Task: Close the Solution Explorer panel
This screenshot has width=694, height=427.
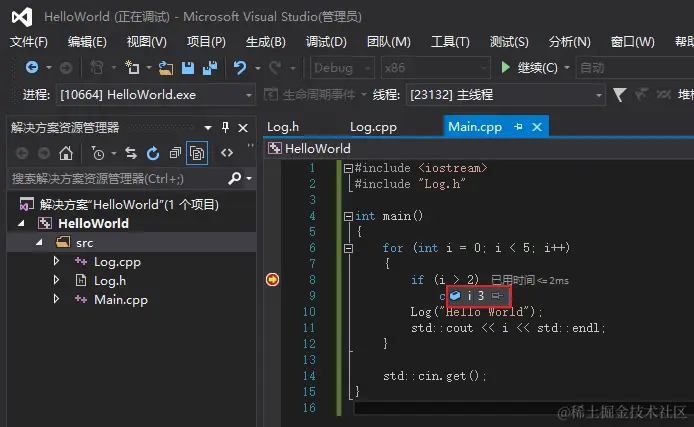Action: point(243,128)
